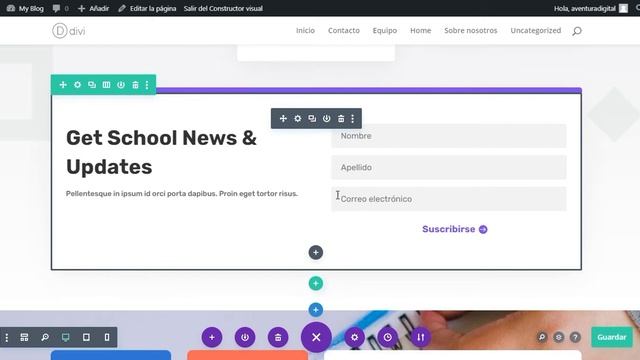Image resolution: width=640 pixels, height=360 pixels.
Task: Select desktop preview mode
Action: click(65, 337)
